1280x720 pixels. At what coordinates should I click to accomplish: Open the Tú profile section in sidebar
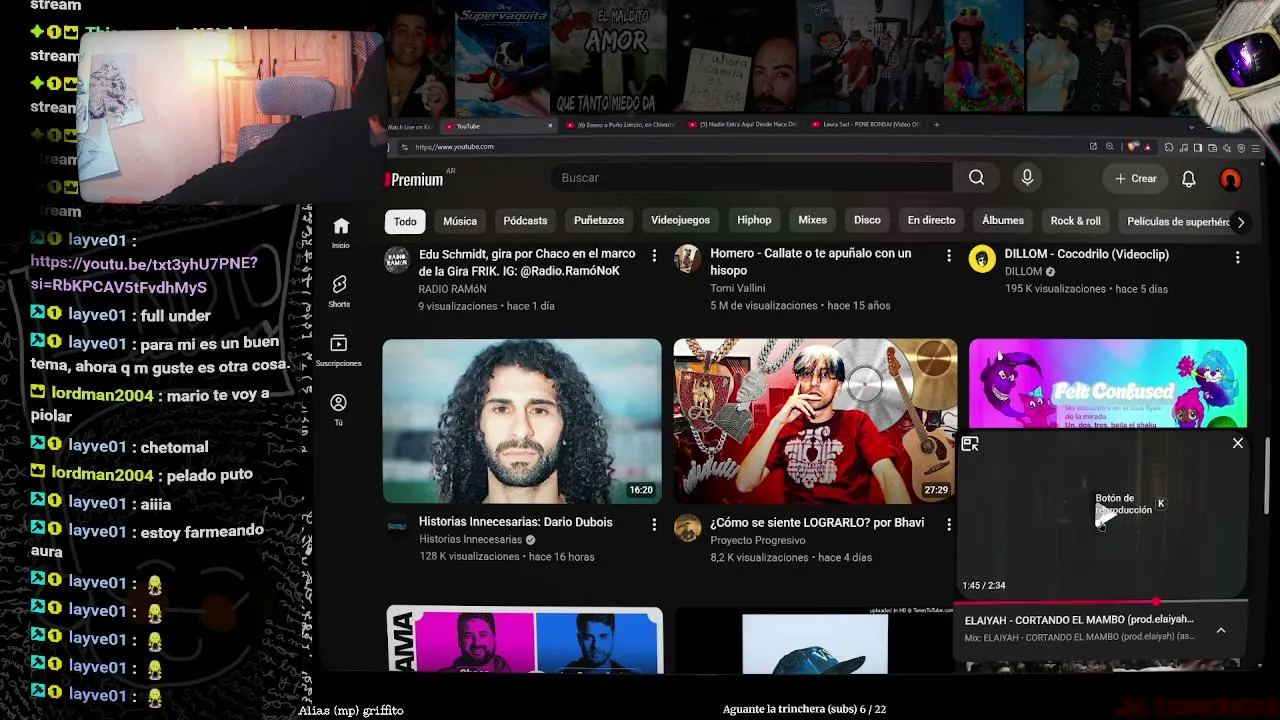(x=338, y=409)
